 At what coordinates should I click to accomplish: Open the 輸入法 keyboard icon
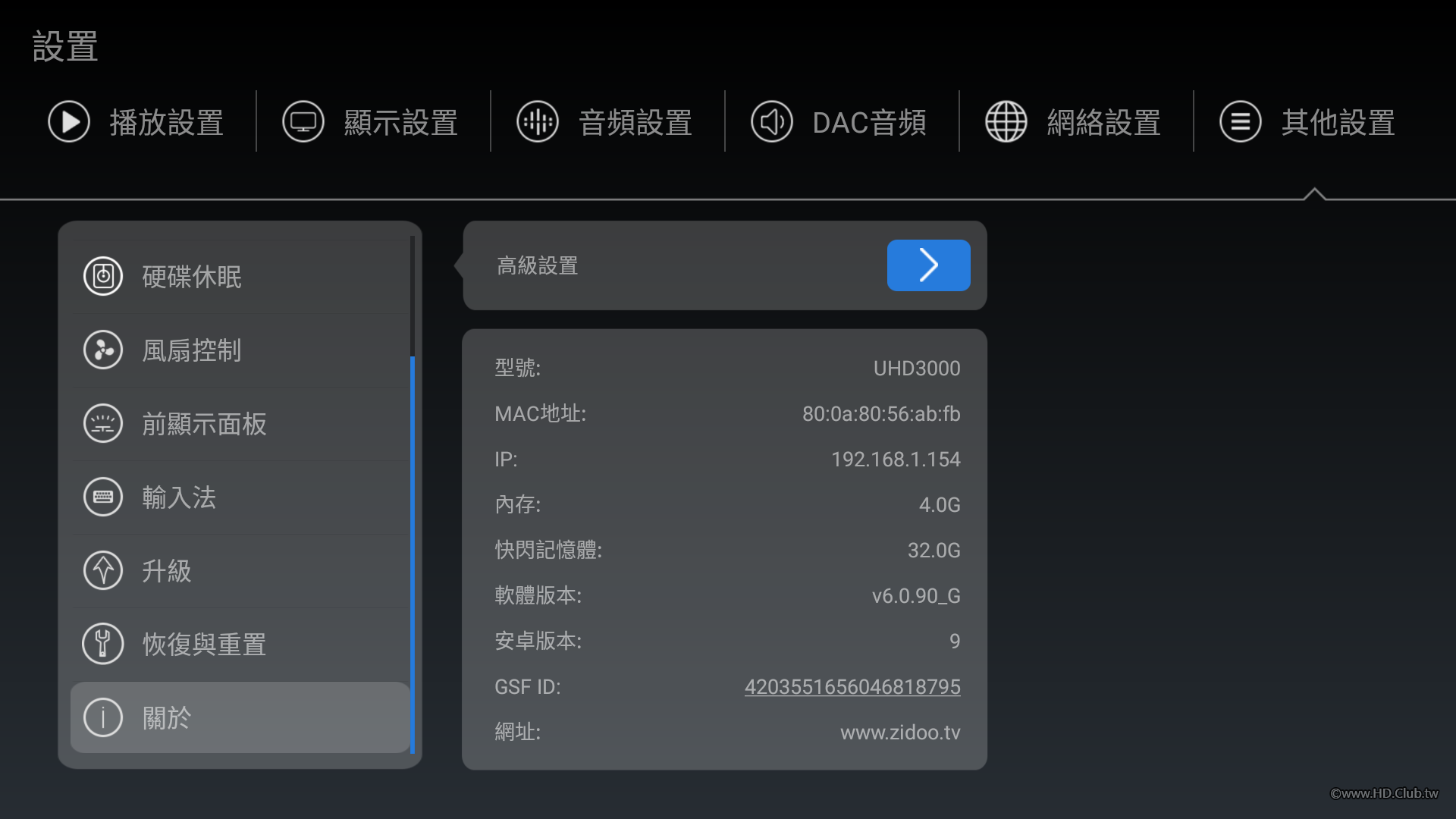(x=103, y=497)
